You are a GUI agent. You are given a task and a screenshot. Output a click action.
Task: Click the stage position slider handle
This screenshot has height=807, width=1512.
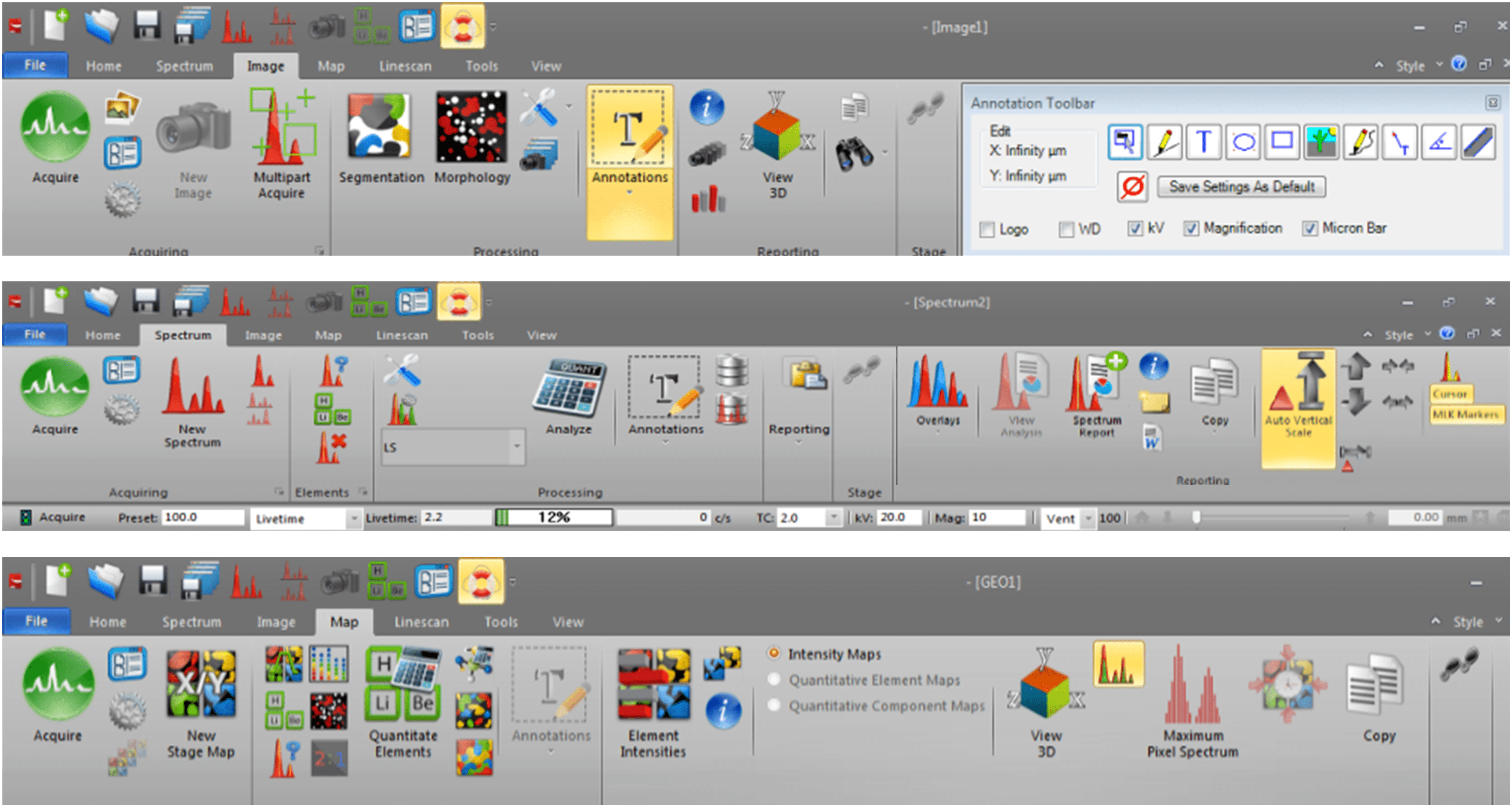coord(1196,517)
